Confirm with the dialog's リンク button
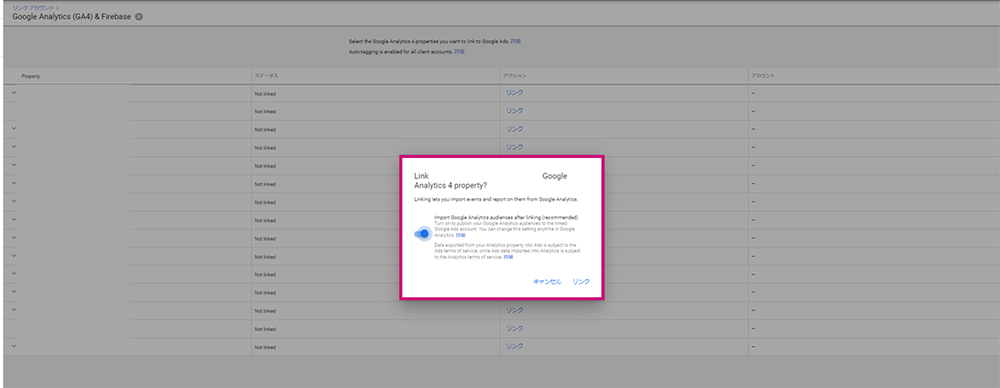This screenshot has width=1000, height=388. click(581, 281)
